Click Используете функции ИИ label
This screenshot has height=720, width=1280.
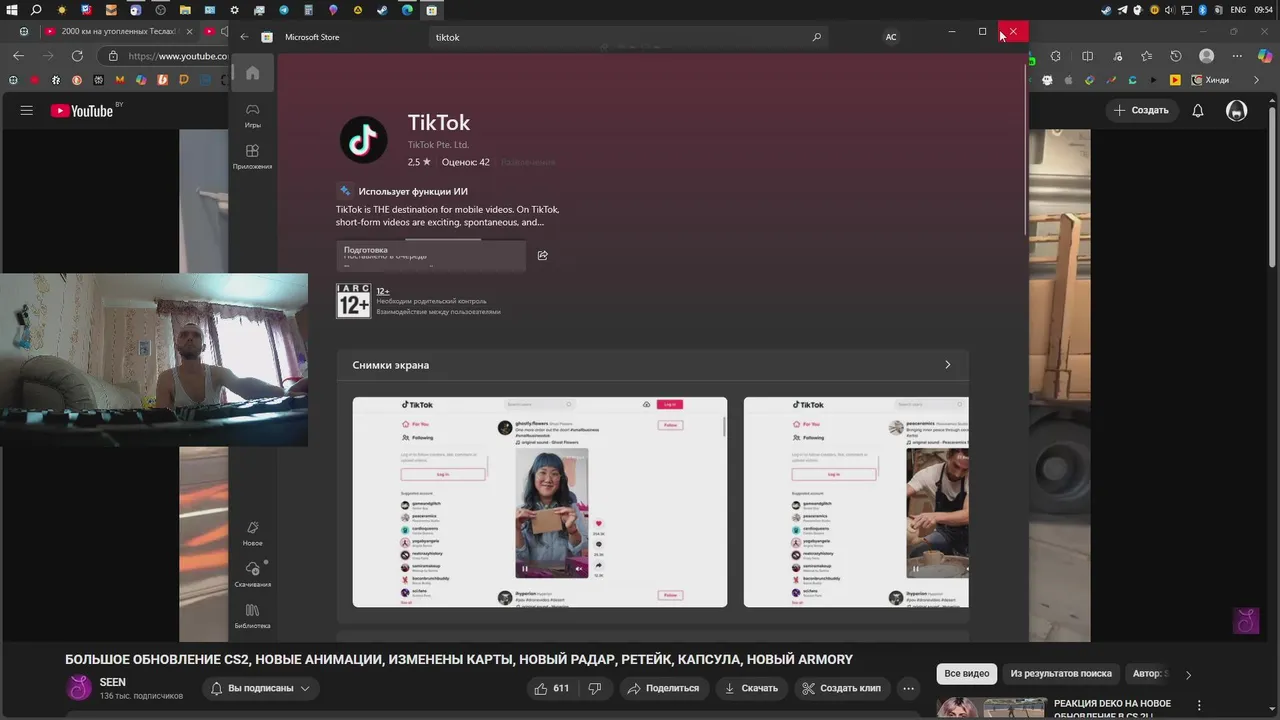pyautogui.click(x=413, y=191)
